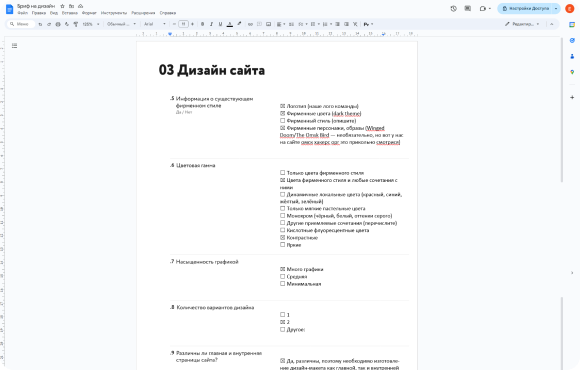
Task: Check the cloud save status icon
Action: pos(81,6)
